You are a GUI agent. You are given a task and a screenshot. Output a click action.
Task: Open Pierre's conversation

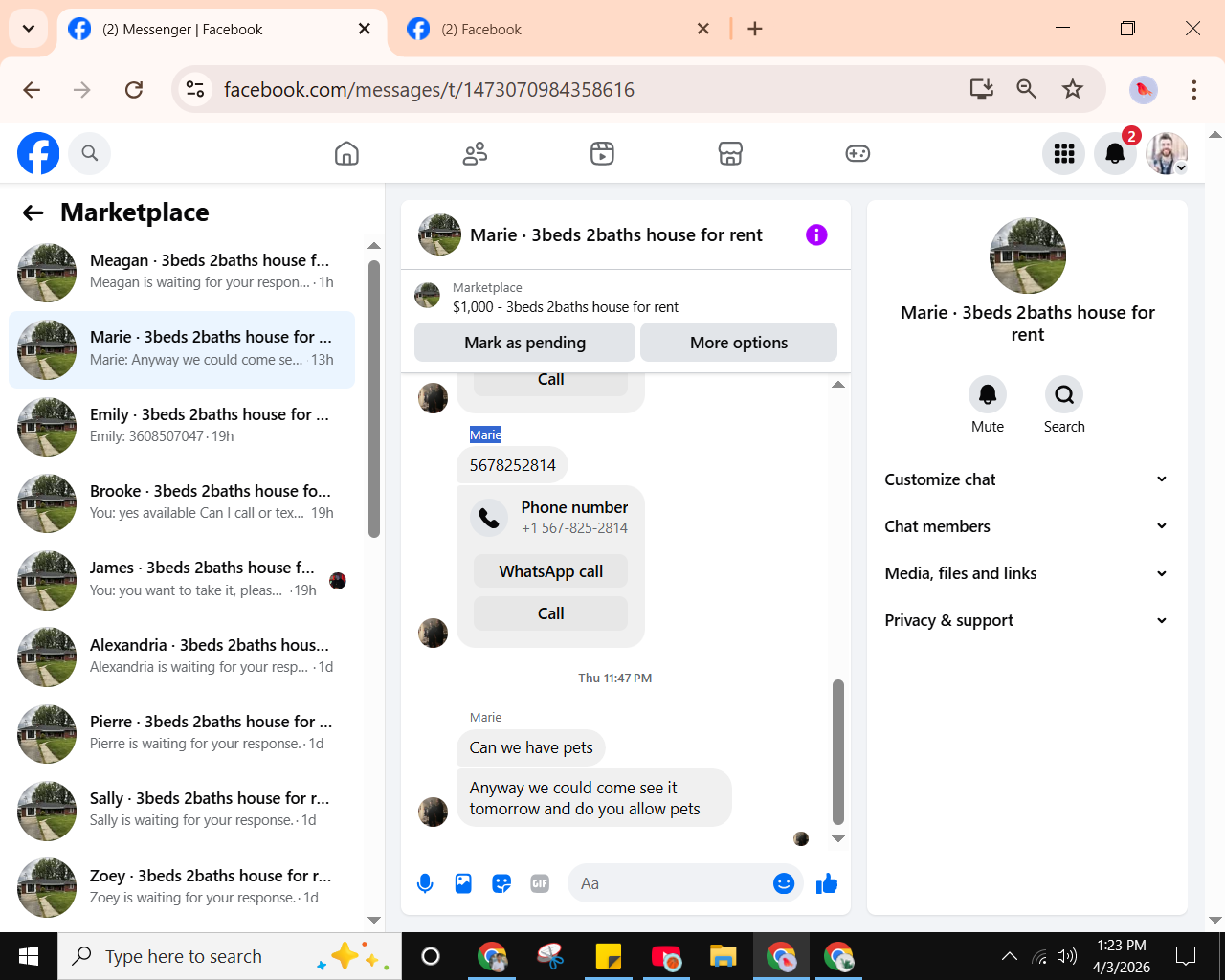point(182,732)
